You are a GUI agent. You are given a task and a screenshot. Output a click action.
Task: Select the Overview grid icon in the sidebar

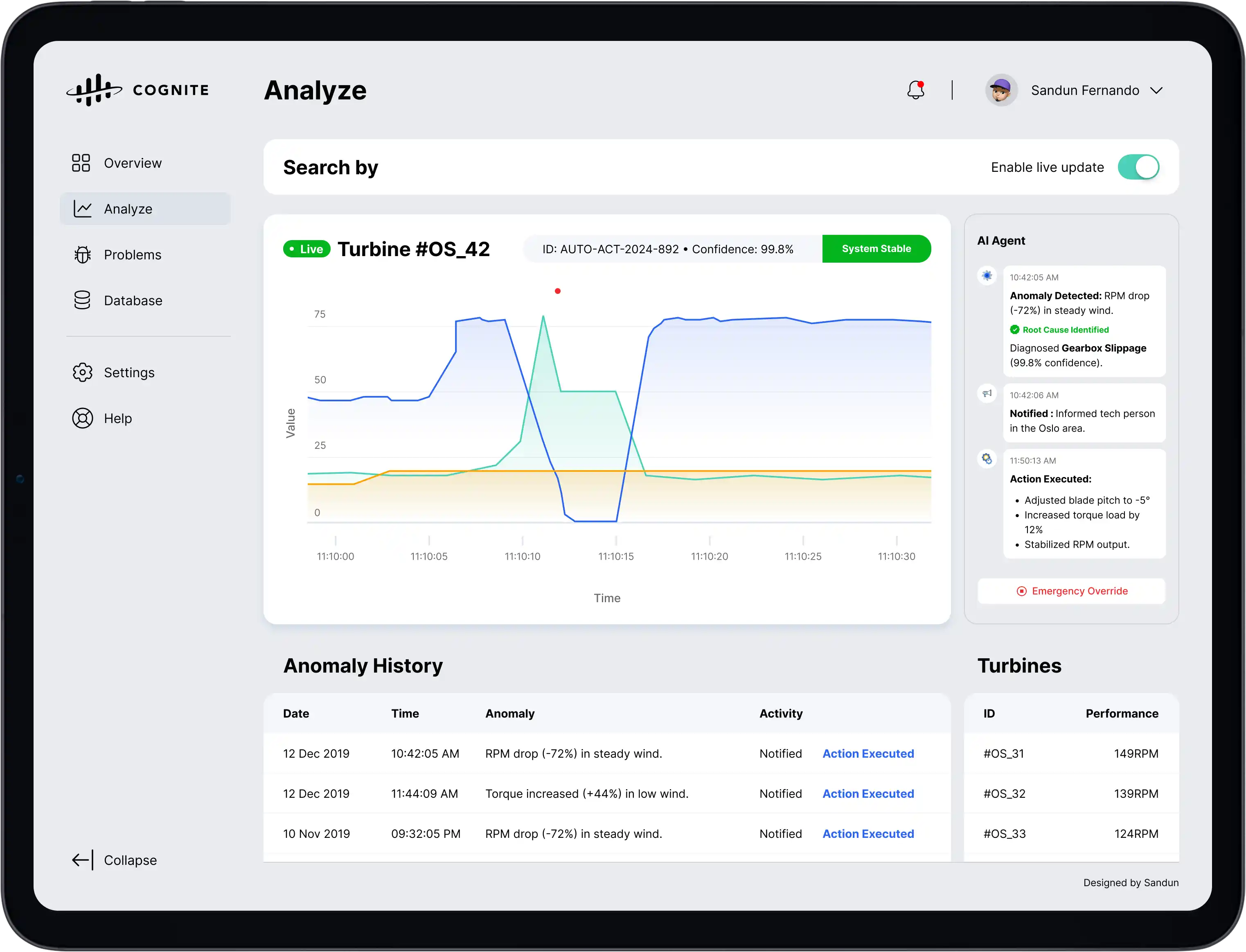pos(81,163)
